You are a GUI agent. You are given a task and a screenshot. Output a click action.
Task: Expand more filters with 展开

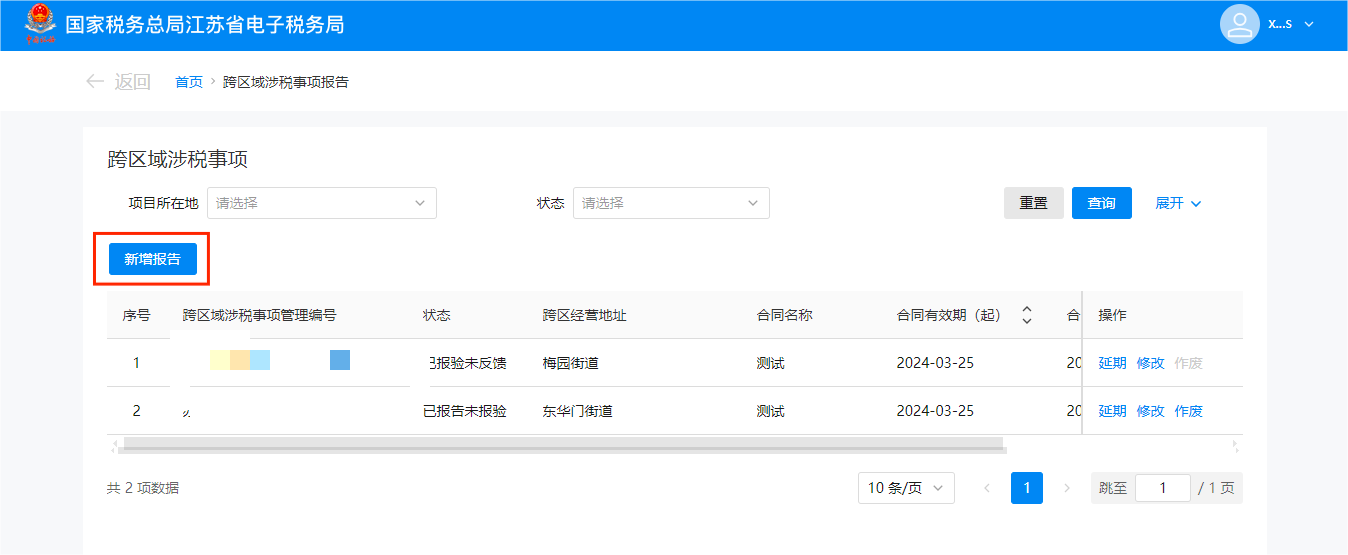(1178, 203)
